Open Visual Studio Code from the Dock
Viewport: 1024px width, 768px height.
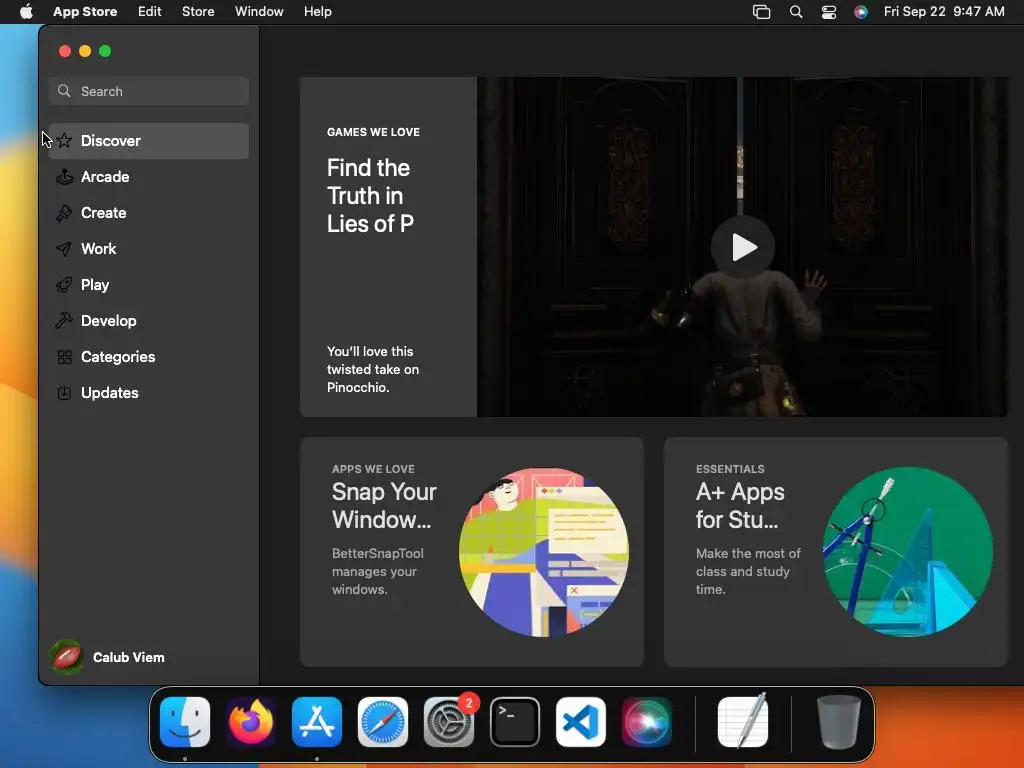pyautogui.click(x=581, y=722)
